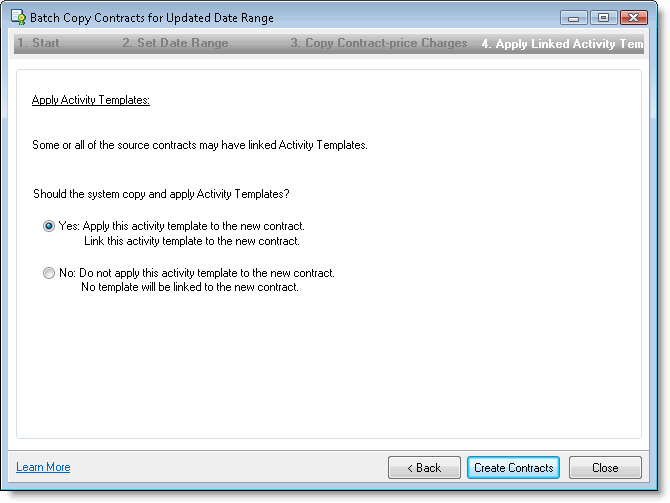Image resolution: width=670 pixels, height=503 pixels.
Task: Select the Yes radio button
Action: point(49,226)
